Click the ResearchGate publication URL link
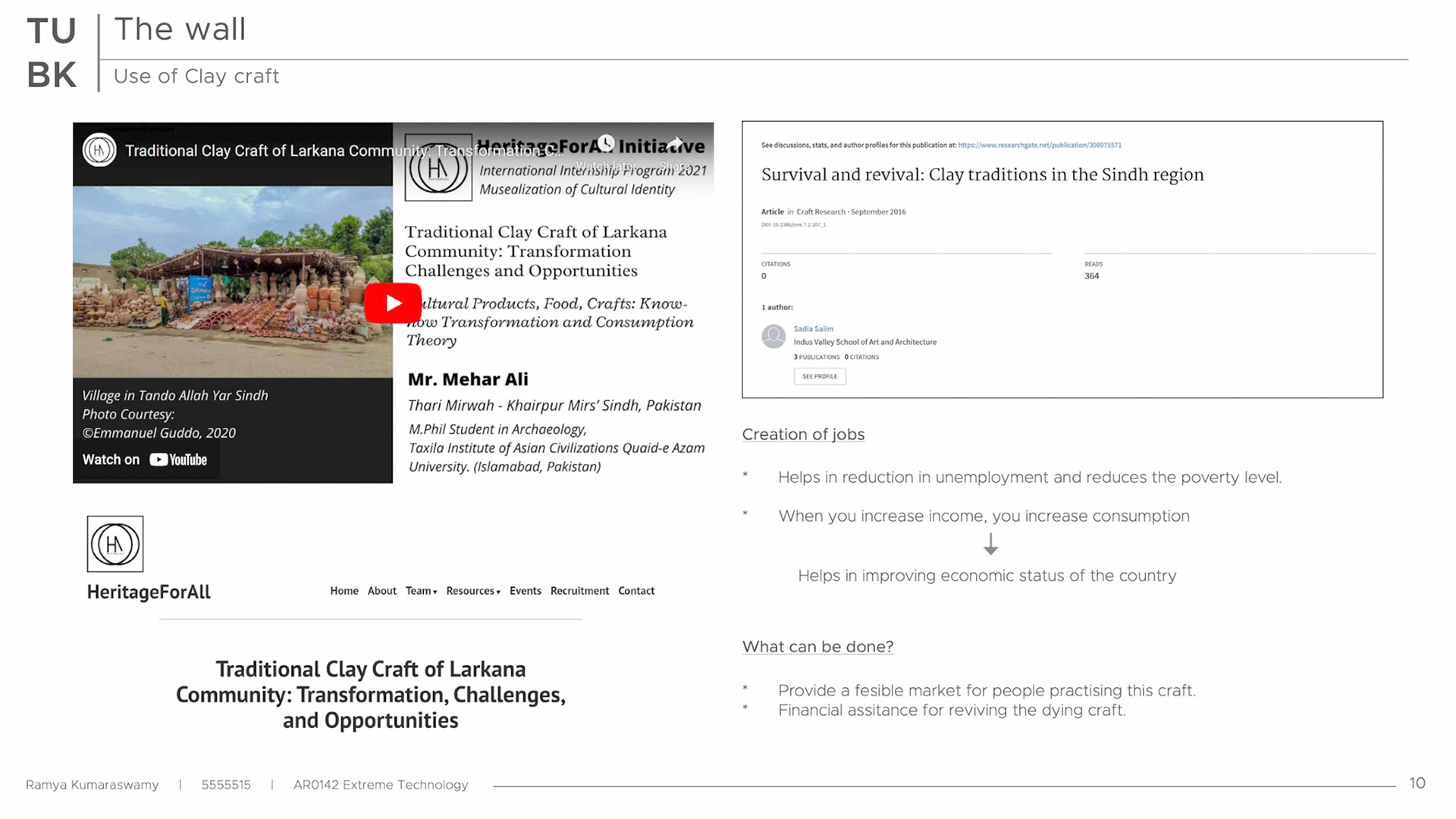The image size is (1456, 819). coord(1039,145)
